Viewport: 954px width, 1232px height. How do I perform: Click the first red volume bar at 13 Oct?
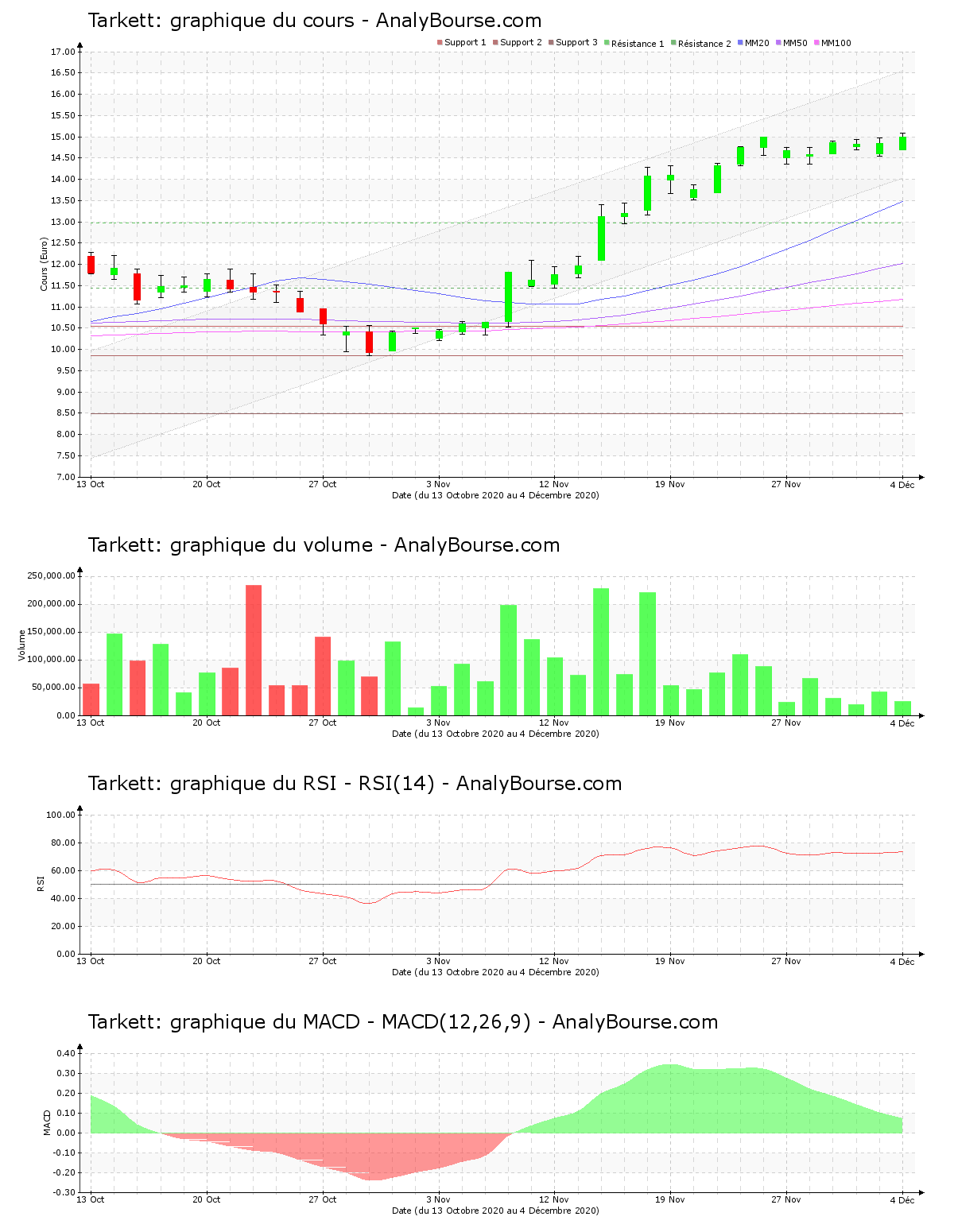click(x=91, y=699)
